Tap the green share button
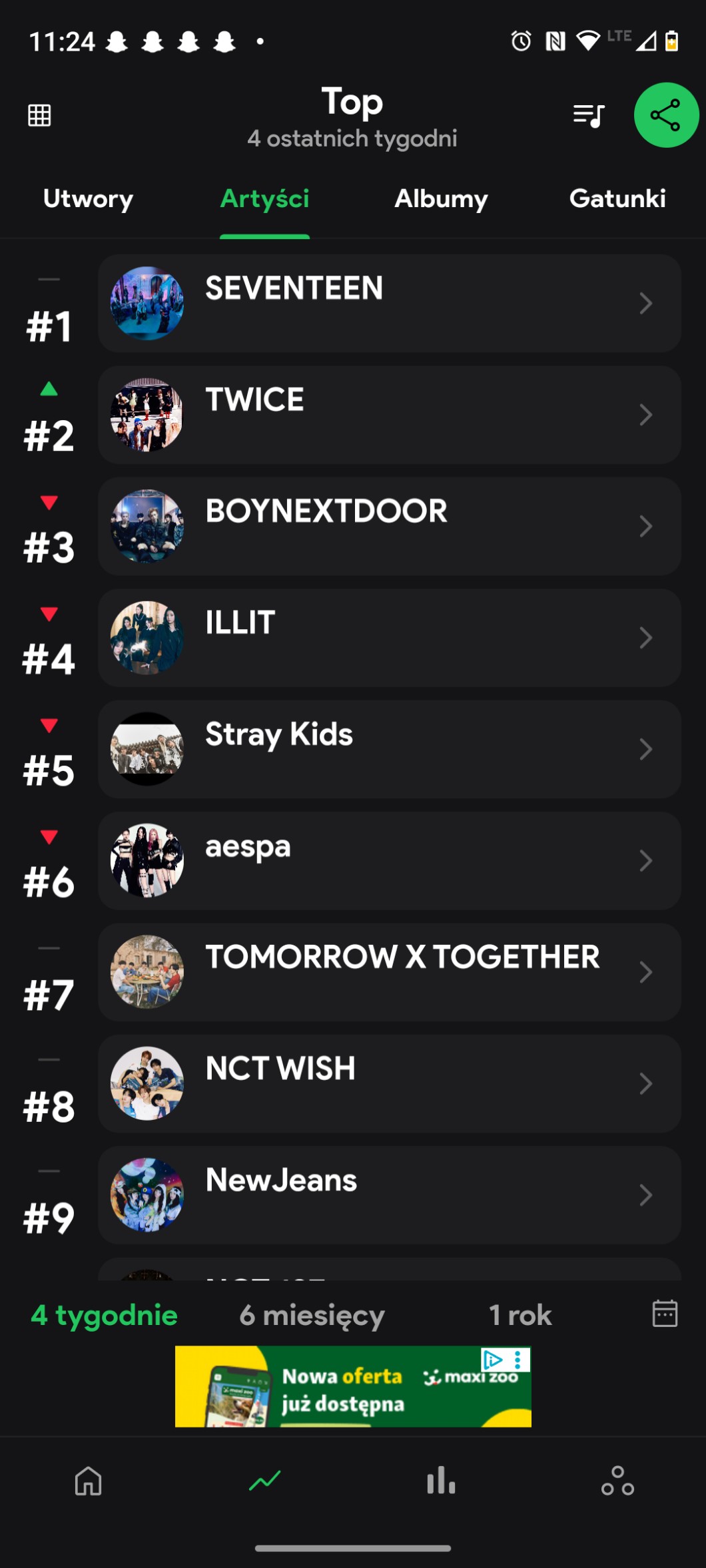Image resolution: width=706 pixels, height=1568 pixels. pyautogui.click(x=666, y=115)
